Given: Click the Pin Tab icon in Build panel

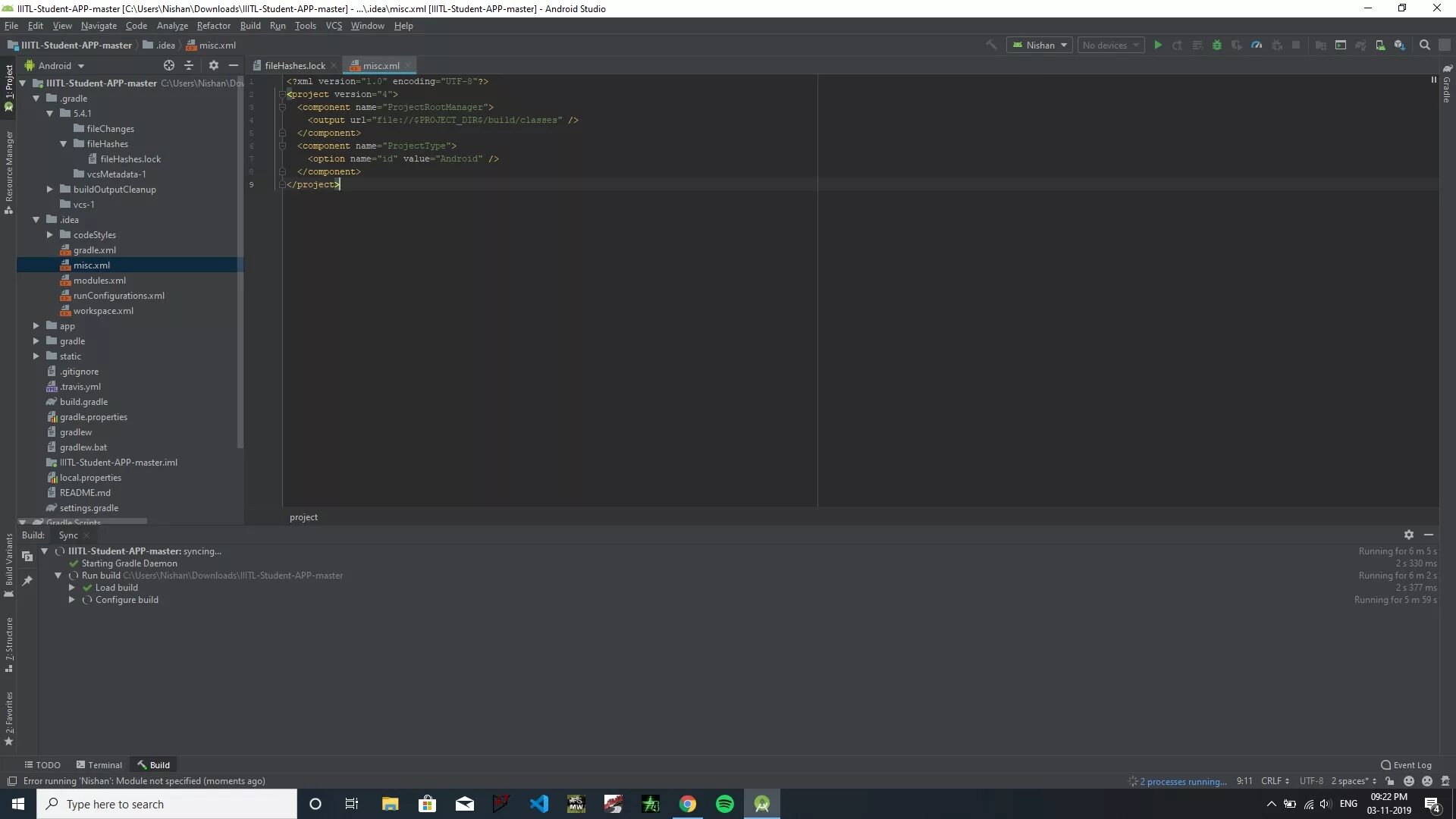Looking at the screenshot, I should click(x=27, y=581).
